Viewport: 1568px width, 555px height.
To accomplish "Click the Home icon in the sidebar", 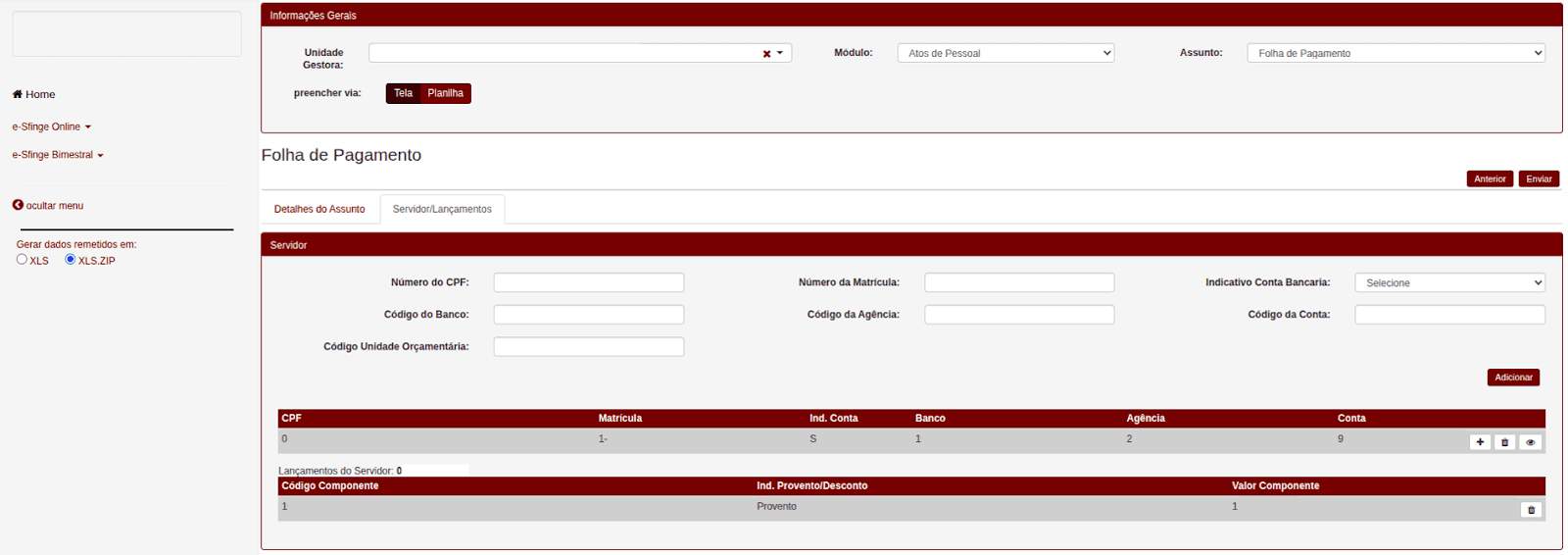I will [x=18, y=94].
